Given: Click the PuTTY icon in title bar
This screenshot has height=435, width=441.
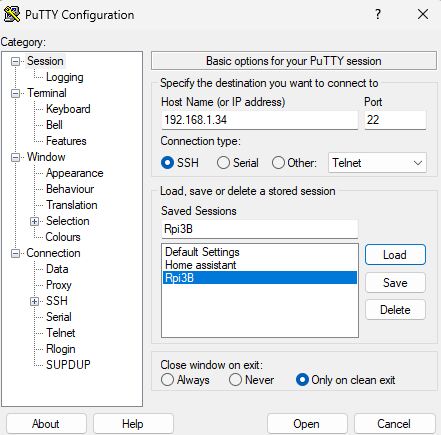Looking at the screenshot, I should pyautogui.click(x=12, y=14).
